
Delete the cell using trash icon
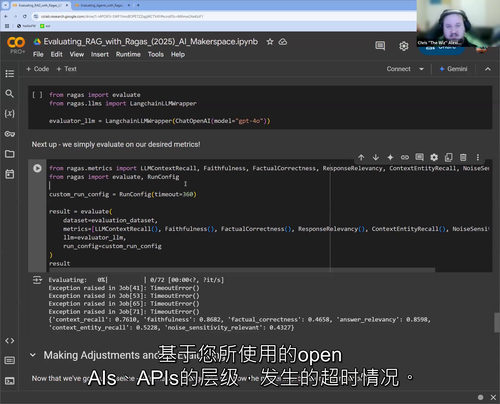(x=463, y=157)
